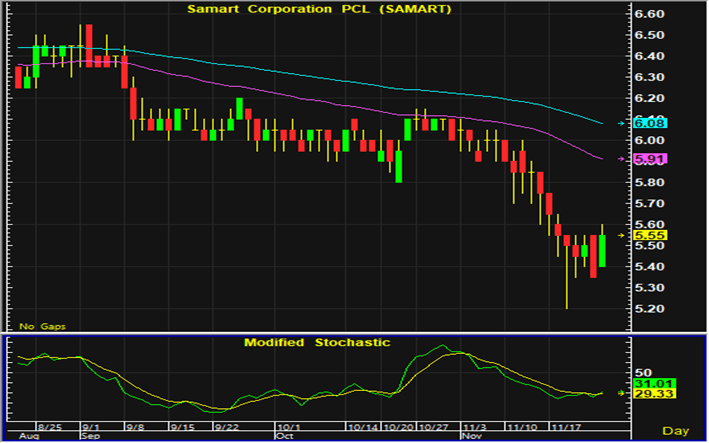Click the 6.20 price axis label
The width and height of the screenshot is (709, 443).
coord(650,98)
